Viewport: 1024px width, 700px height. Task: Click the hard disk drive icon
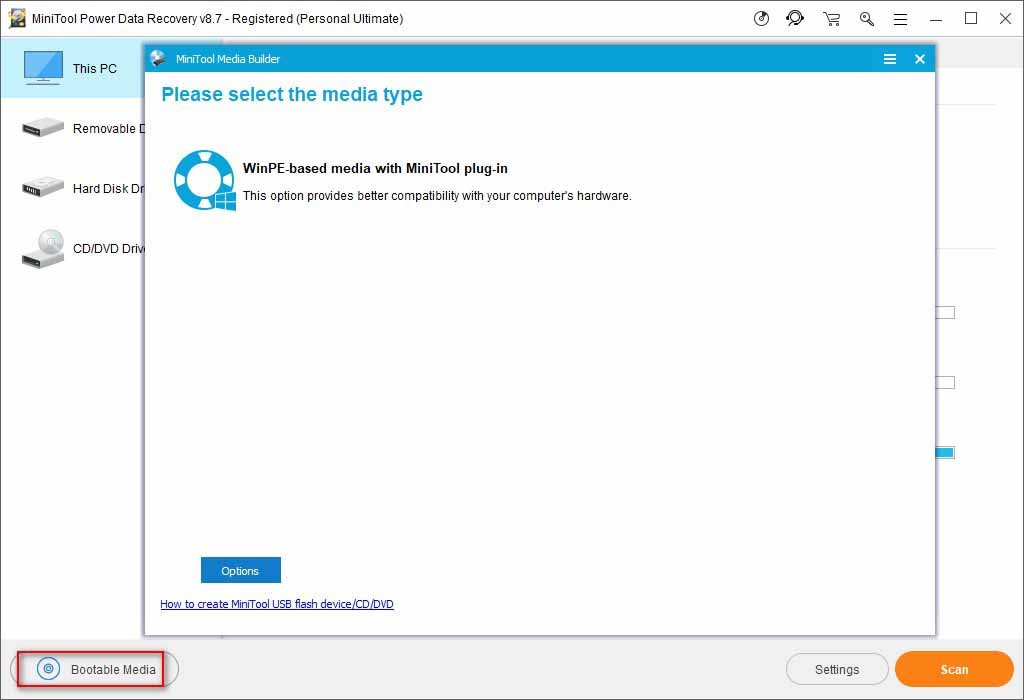42,187
